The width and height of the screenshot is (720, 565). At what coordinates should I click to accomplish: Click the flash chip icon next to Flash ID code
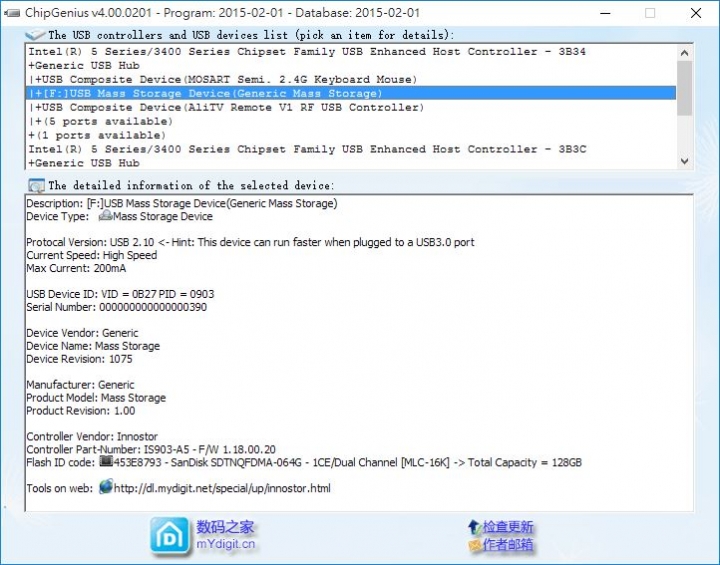(106, 461)
